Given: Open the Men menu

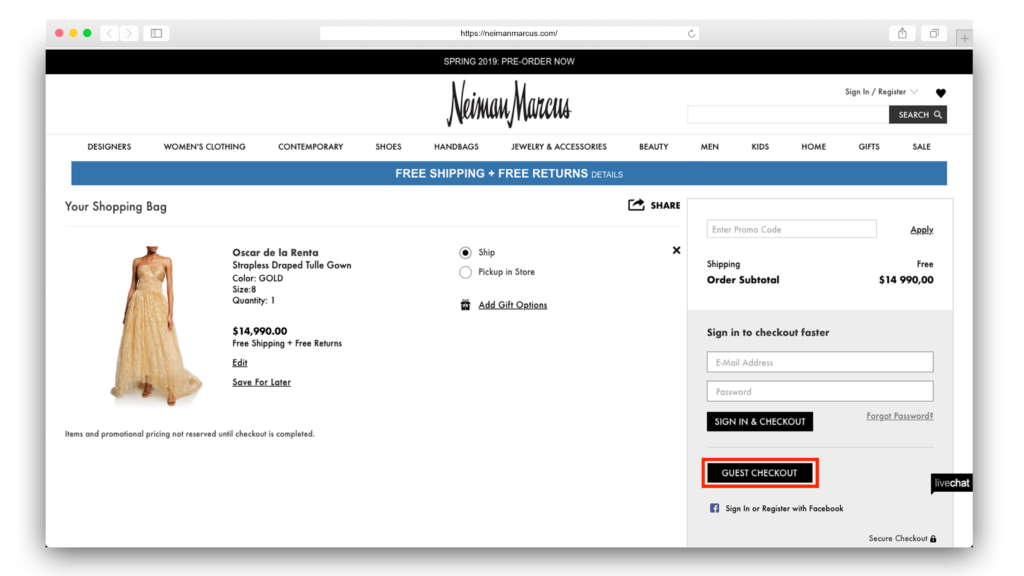Looking at the screenshot, I should coord(709,147).
